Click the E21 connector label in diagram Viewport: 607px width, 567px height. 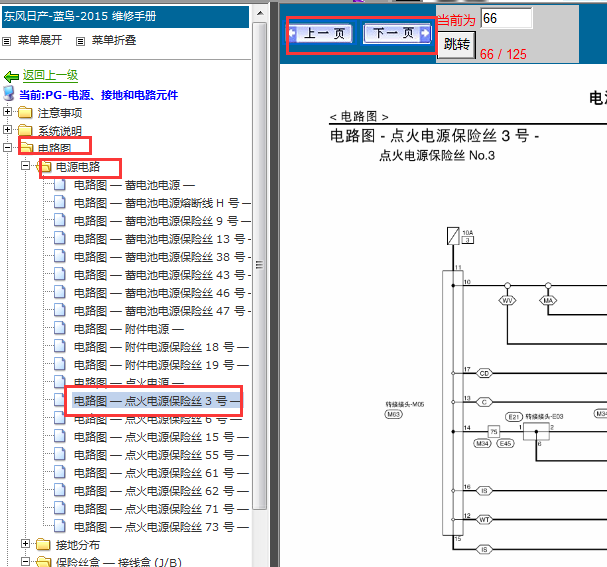pyautogui.click(x=514, y=417)
